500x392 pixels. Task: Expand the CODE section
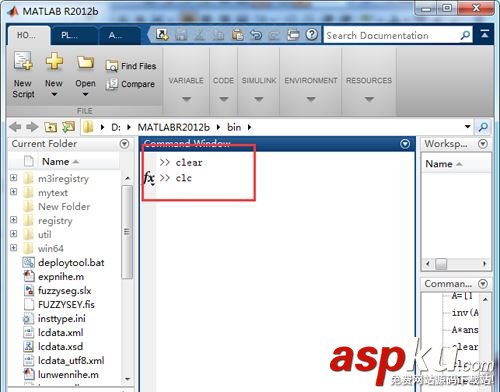point(224,99)
